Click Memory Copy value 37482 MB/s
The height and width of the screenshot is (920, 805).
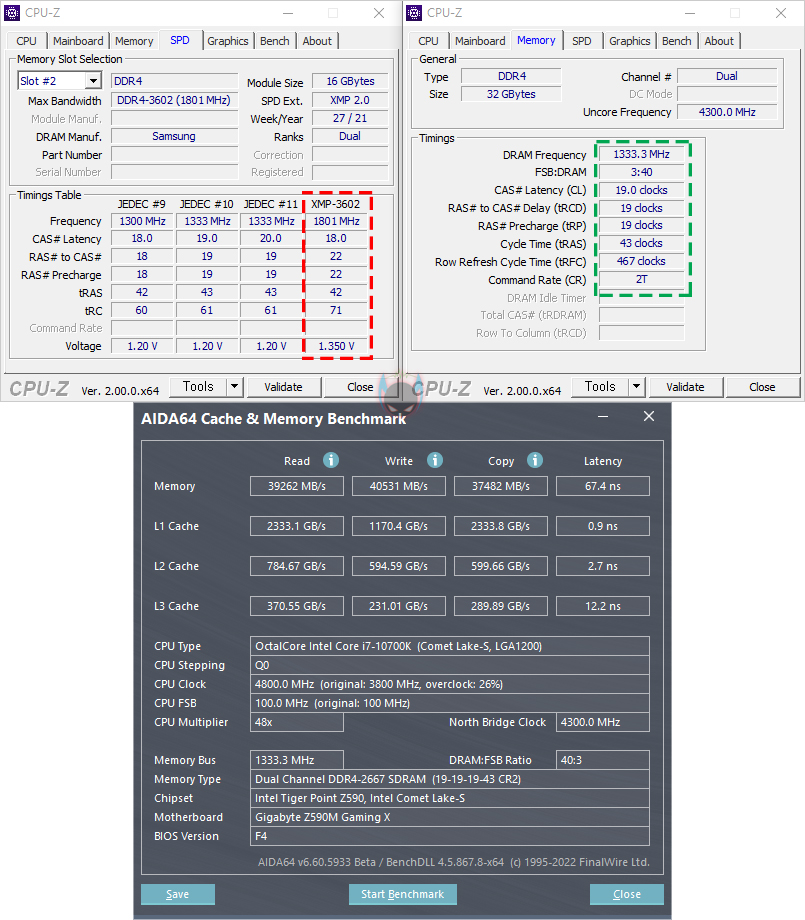pos(501,486)
